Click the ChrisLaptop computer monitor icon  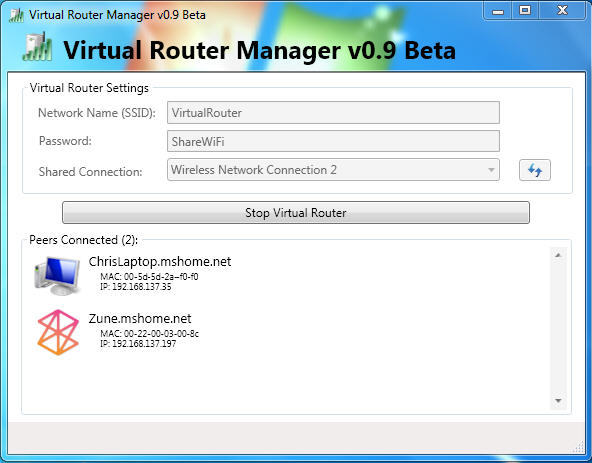pyautogui.click(x=57, y=275)
